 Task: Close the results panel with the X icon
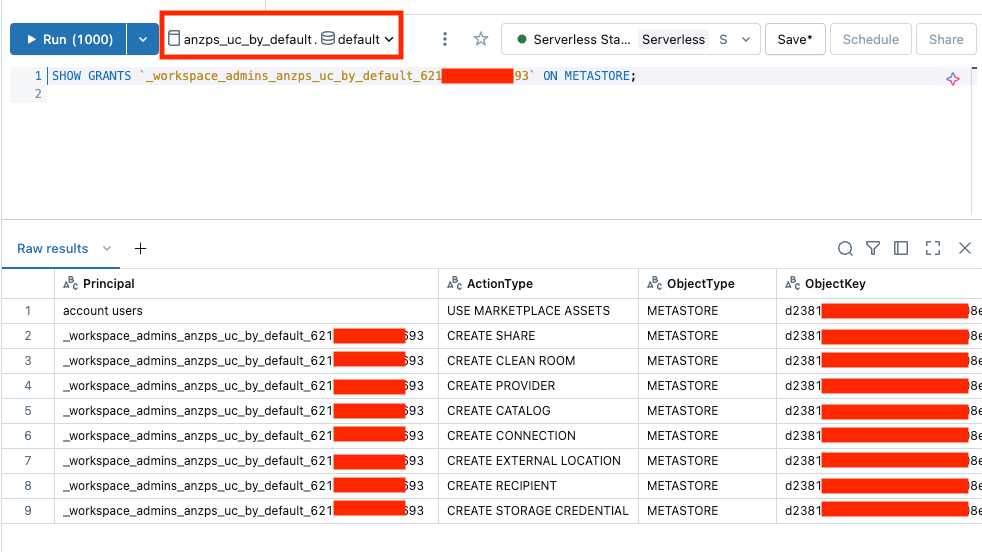964,248
